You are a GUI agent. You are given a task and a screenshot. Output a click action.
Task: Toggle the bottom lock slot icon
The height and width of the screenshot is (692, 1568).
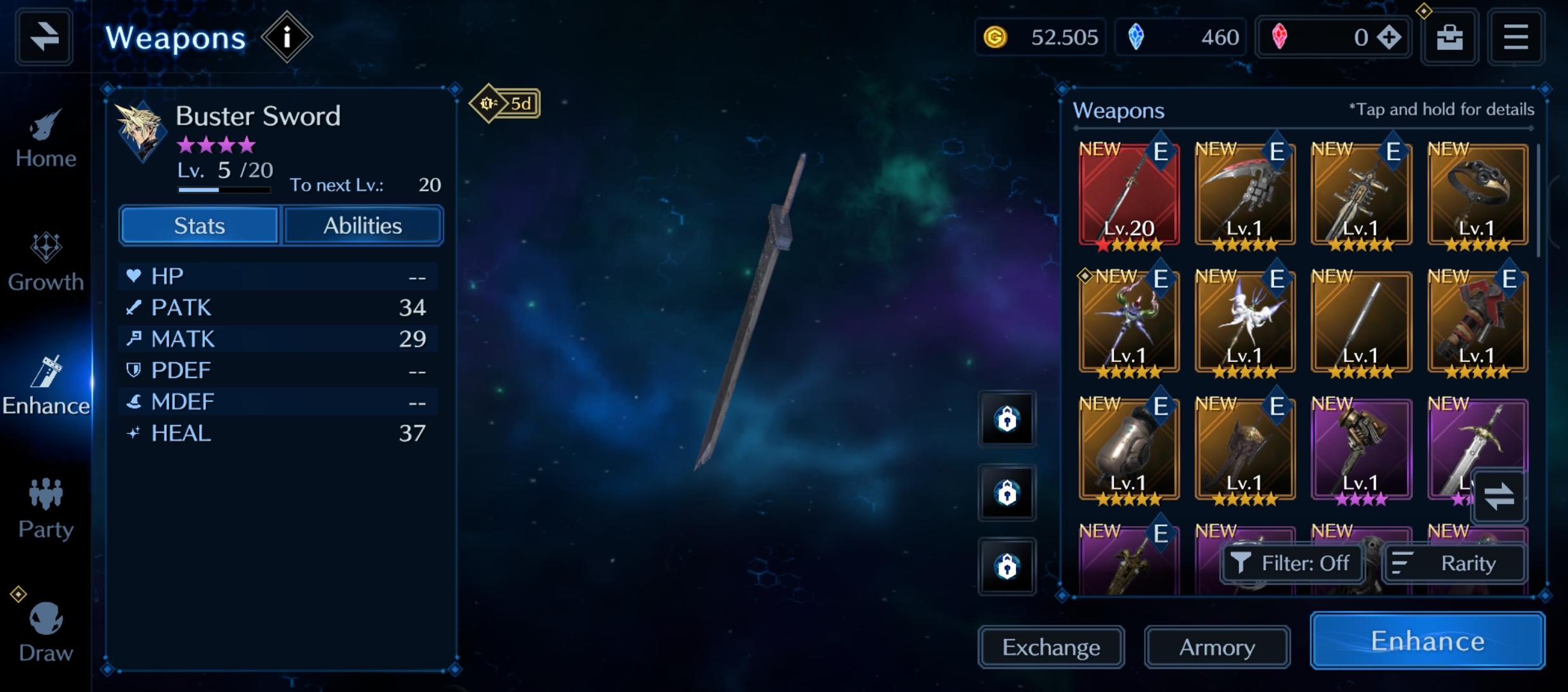(x=1006, y=566)
